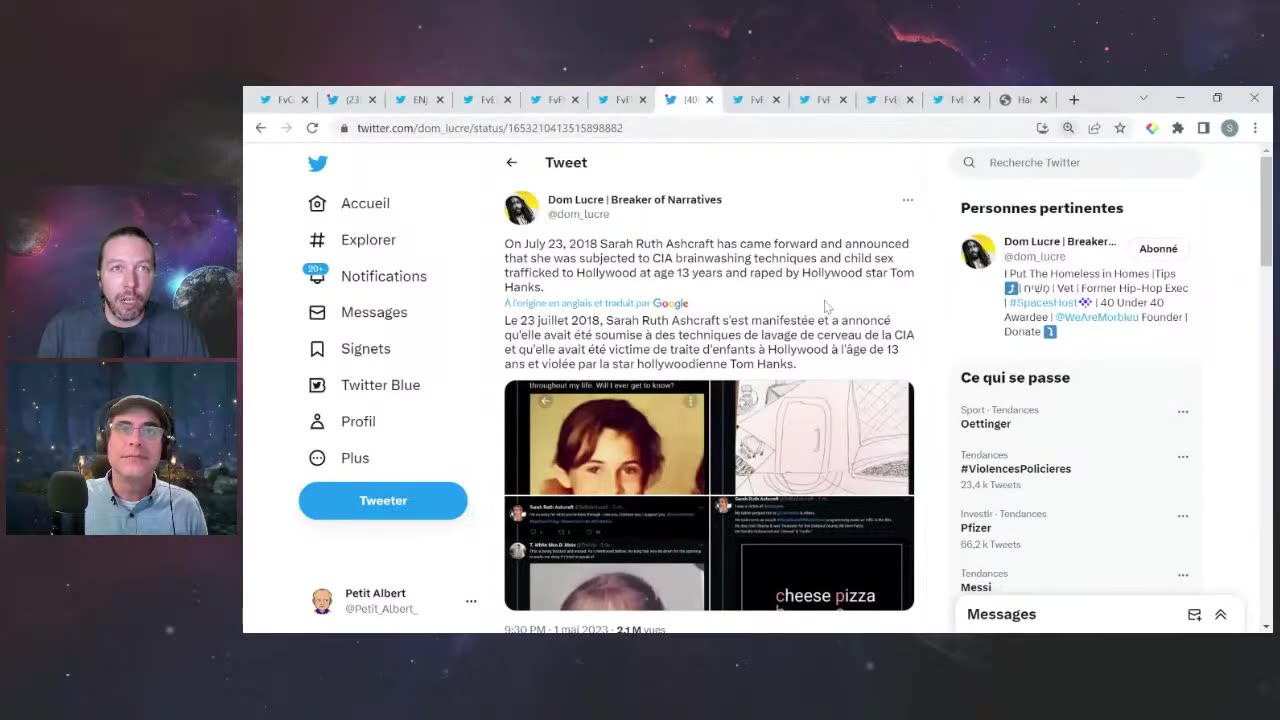Image resolution: width=1280 pixels, height=720 pixels.
Task: Reload the page with refresh icon
Action: coord(312,128)
